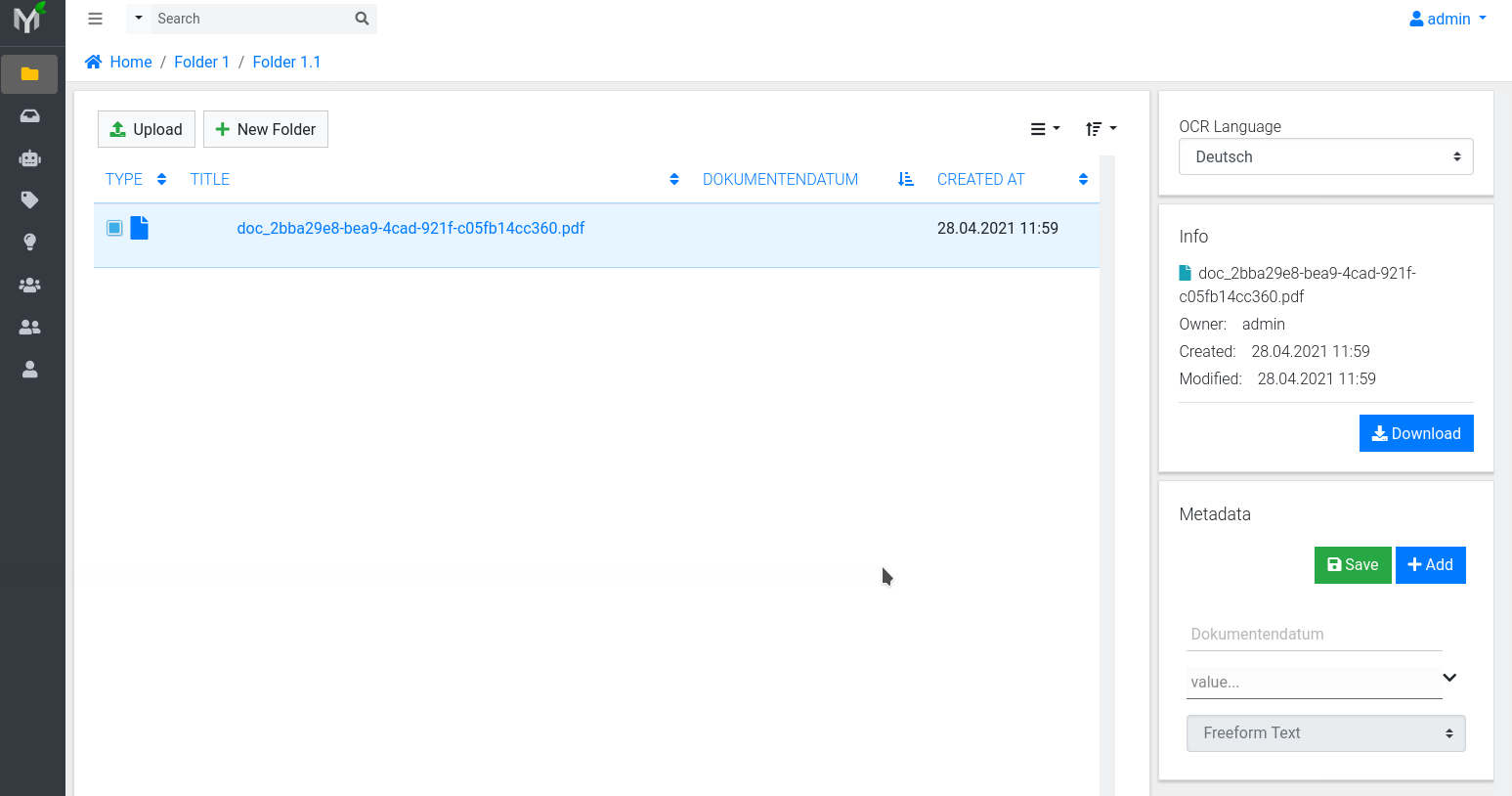Screen dimensions: 1512x796
Task: Uncheck the selected PDF document checkbox
Action: pos(114,228)
